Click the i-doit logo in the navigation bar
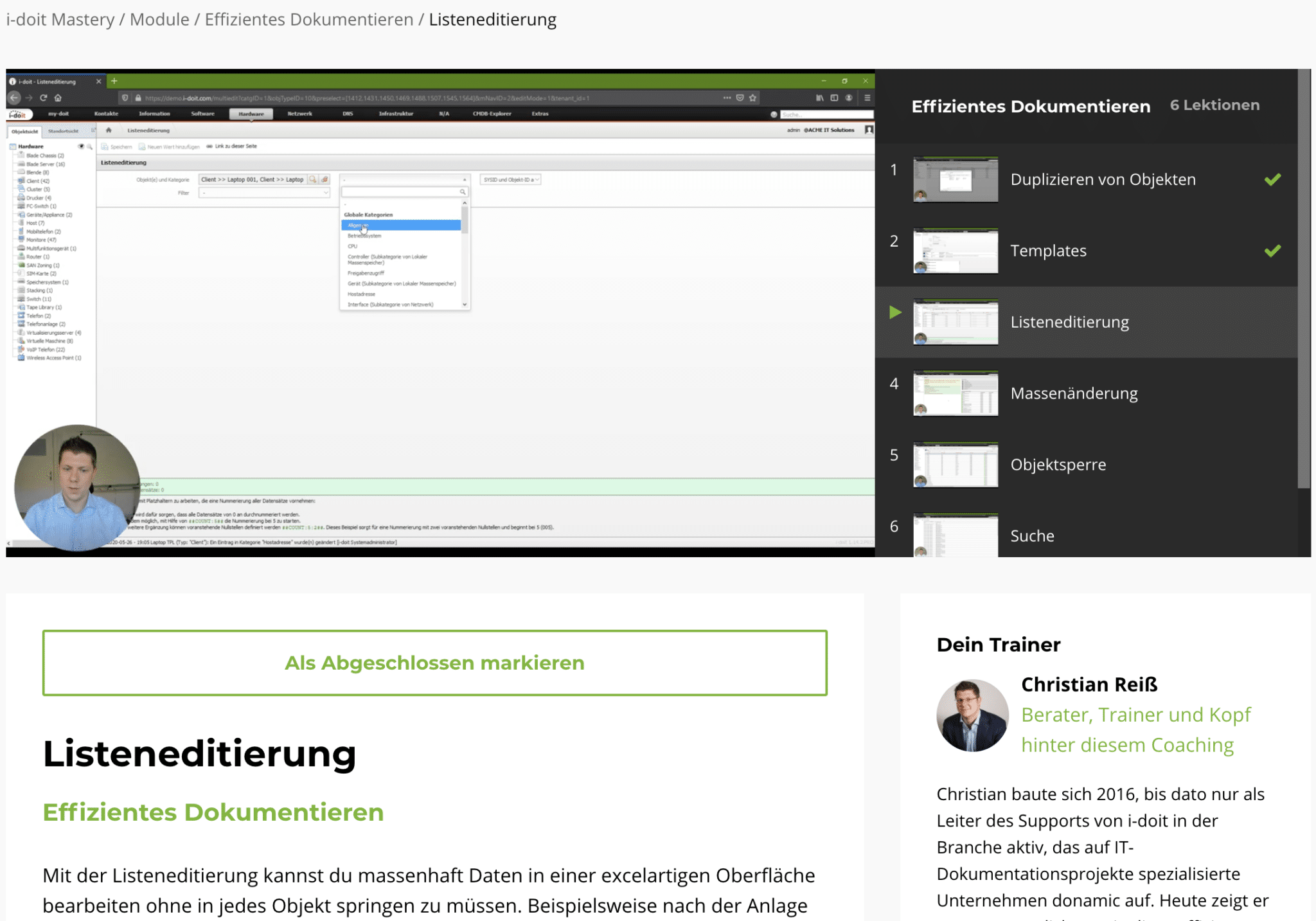This screenshot has height=921, width=1316. [18, 114]
